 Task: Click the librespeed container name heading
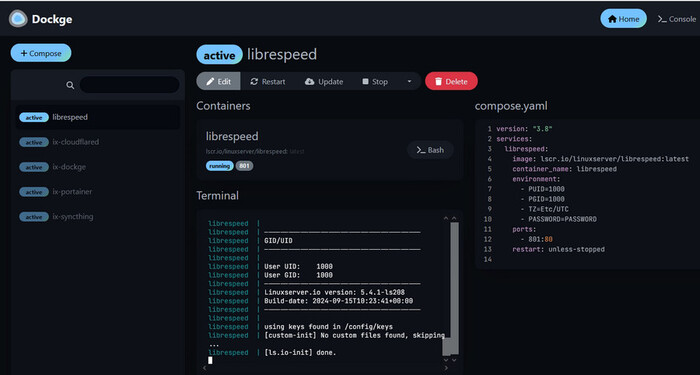click(x=232, y=136)
